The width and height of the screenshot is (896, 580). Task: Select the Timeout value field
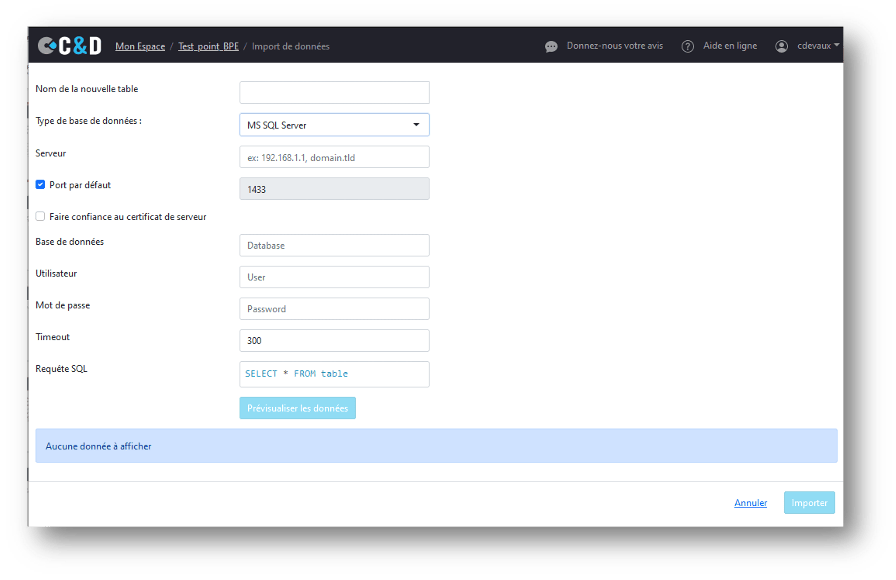(x=334, y=341)
